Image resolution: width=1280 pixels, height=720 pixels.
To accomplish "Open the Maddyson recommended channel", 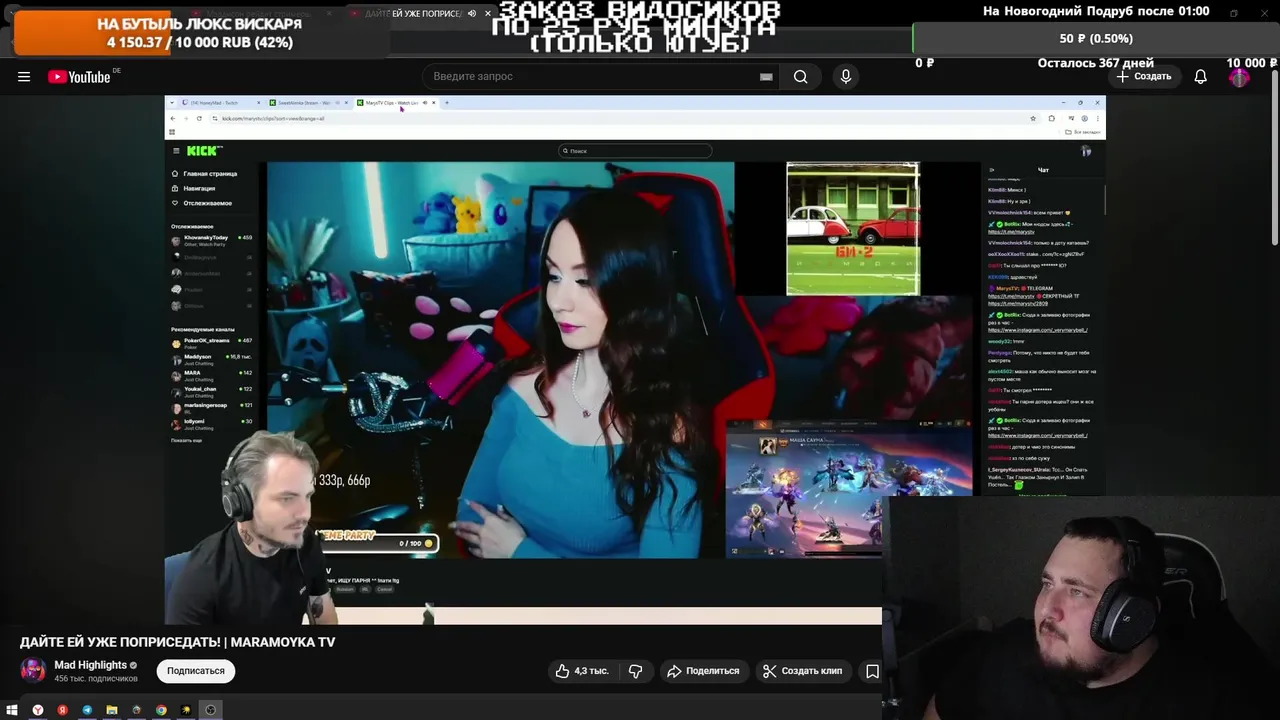I will (x=211, y=359).
